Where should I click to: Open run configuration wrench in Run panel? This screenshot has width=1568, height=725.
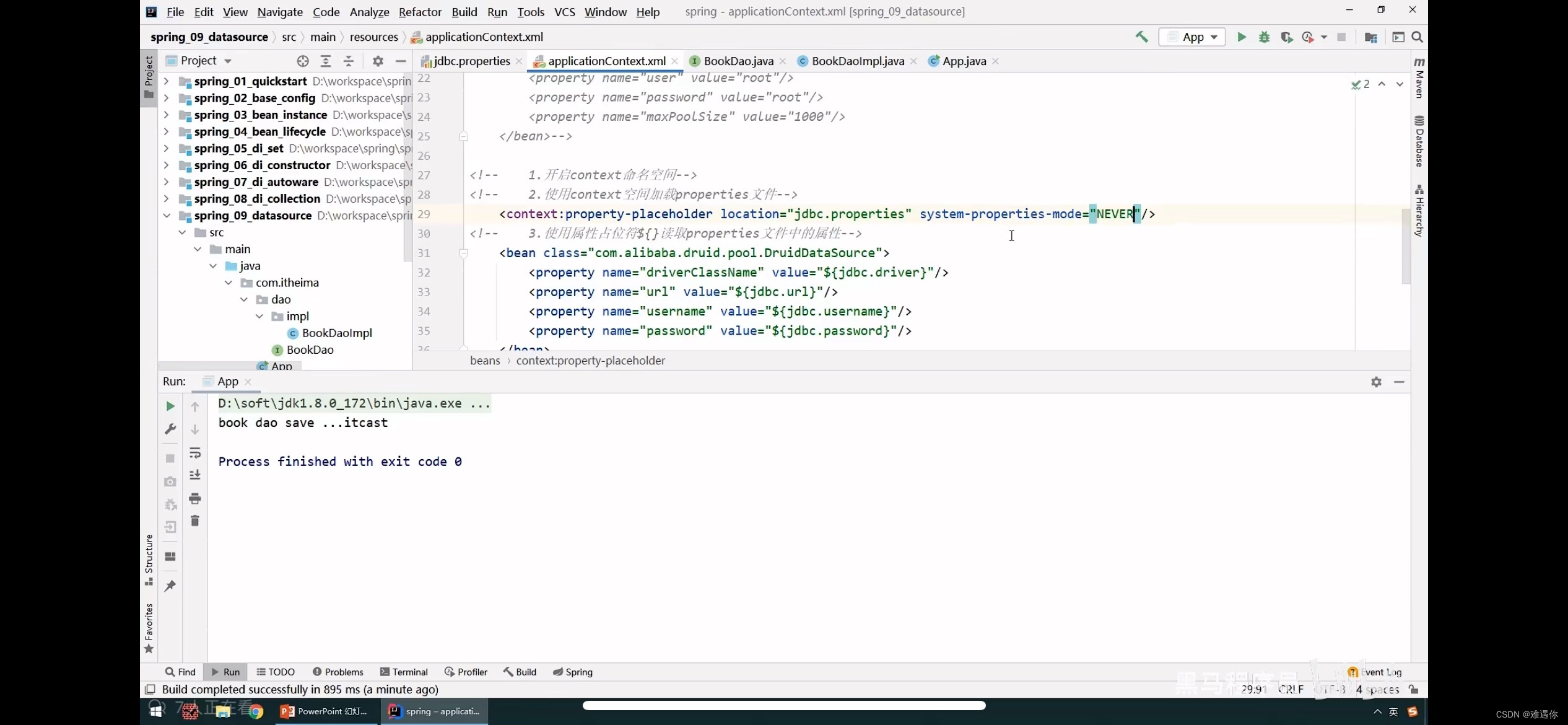tap(170, 429)
